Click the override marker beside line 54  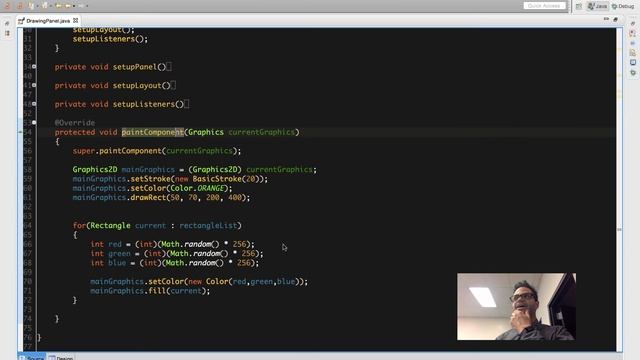click(x=20, y=132)
